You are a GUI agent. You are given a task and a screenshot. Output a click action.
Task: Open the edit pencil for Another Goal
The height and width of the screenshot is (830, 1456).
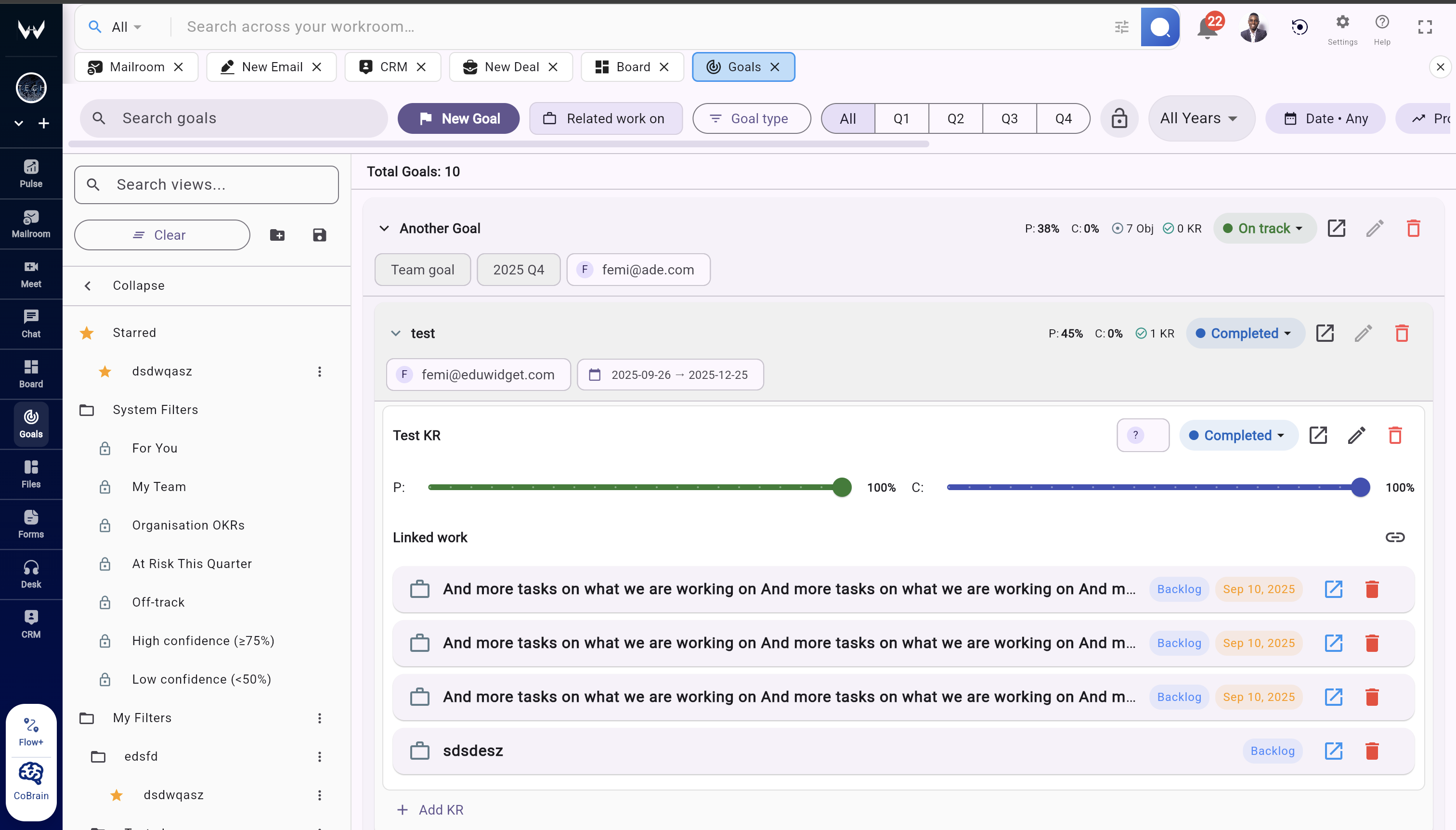click(1375, 228)
